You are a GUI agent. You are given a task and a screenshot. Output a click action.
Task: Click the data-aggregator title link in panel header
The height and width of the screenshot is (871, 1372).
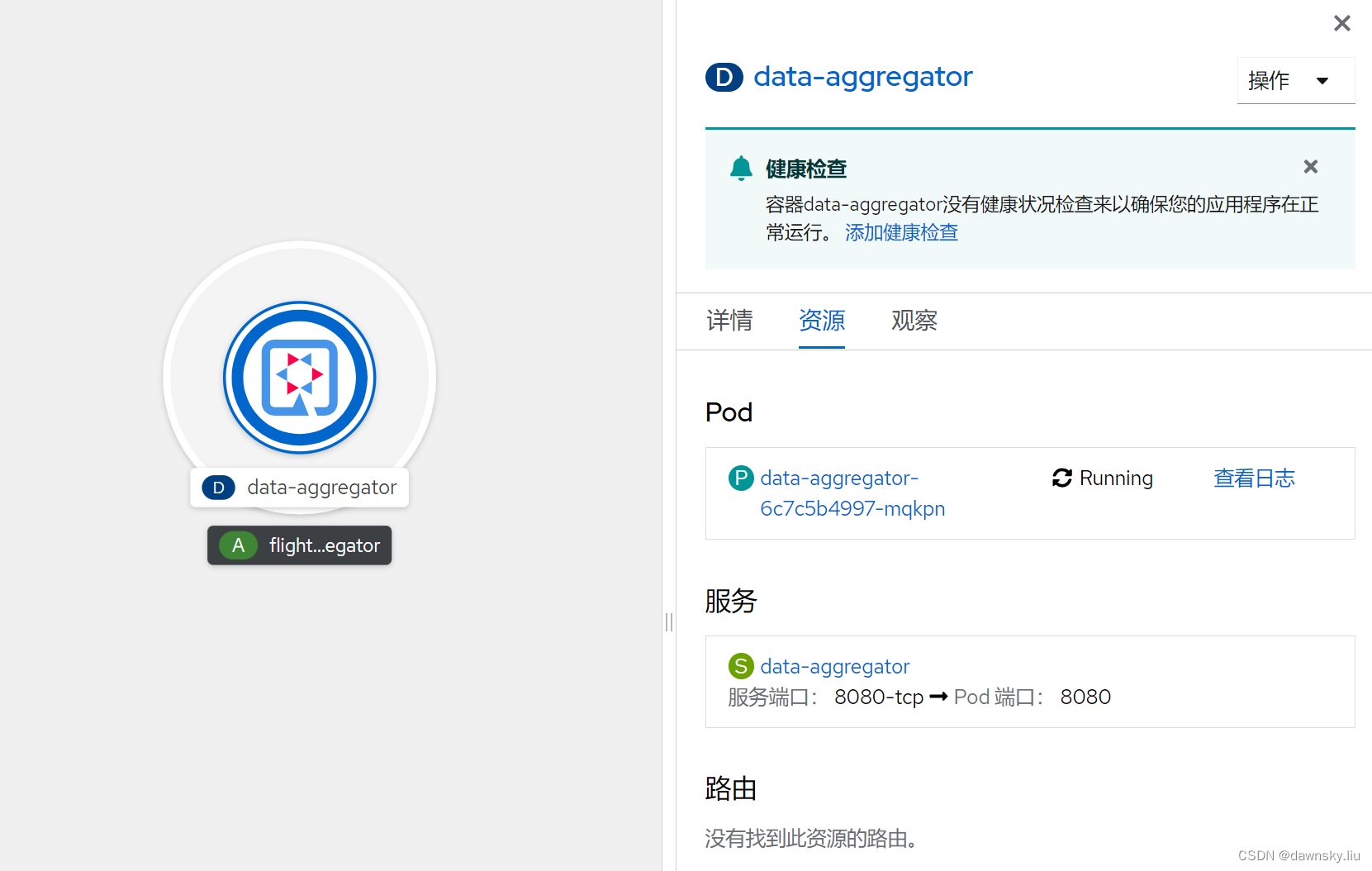click(x=863, y=77)
